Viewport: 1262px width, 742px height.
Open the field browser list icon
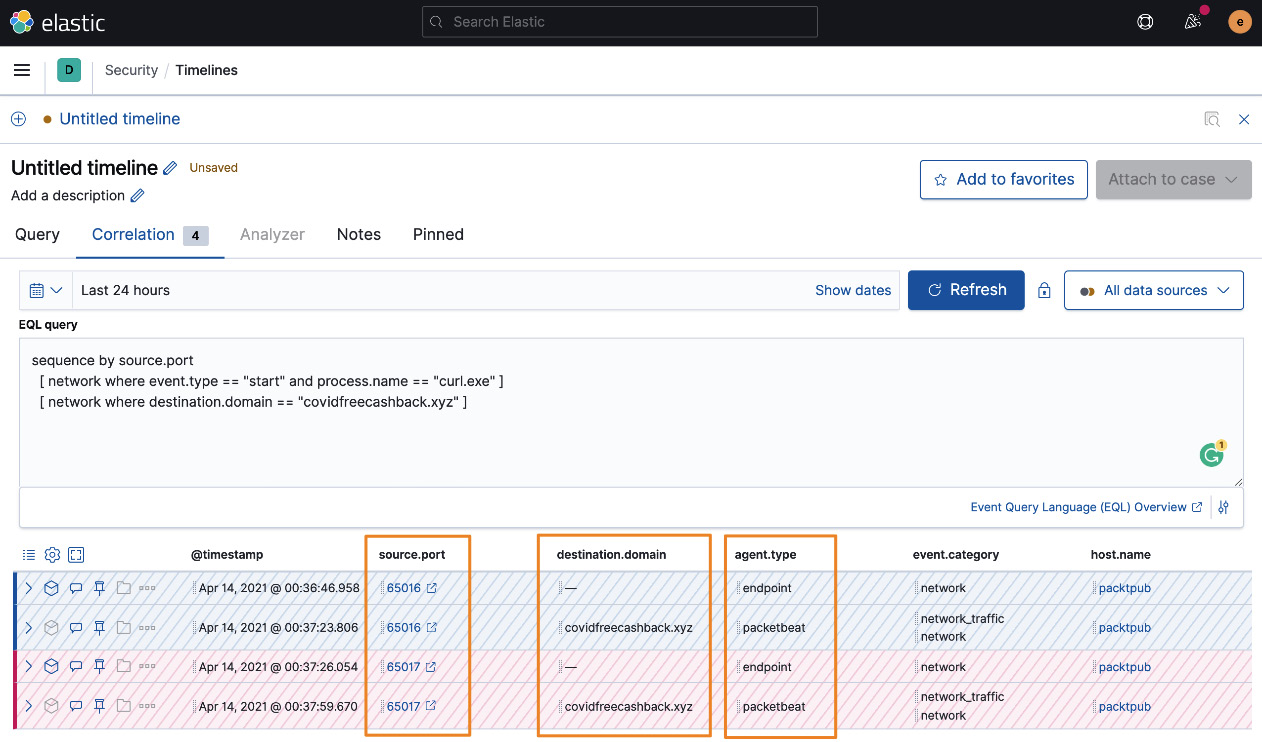[28, 555]
